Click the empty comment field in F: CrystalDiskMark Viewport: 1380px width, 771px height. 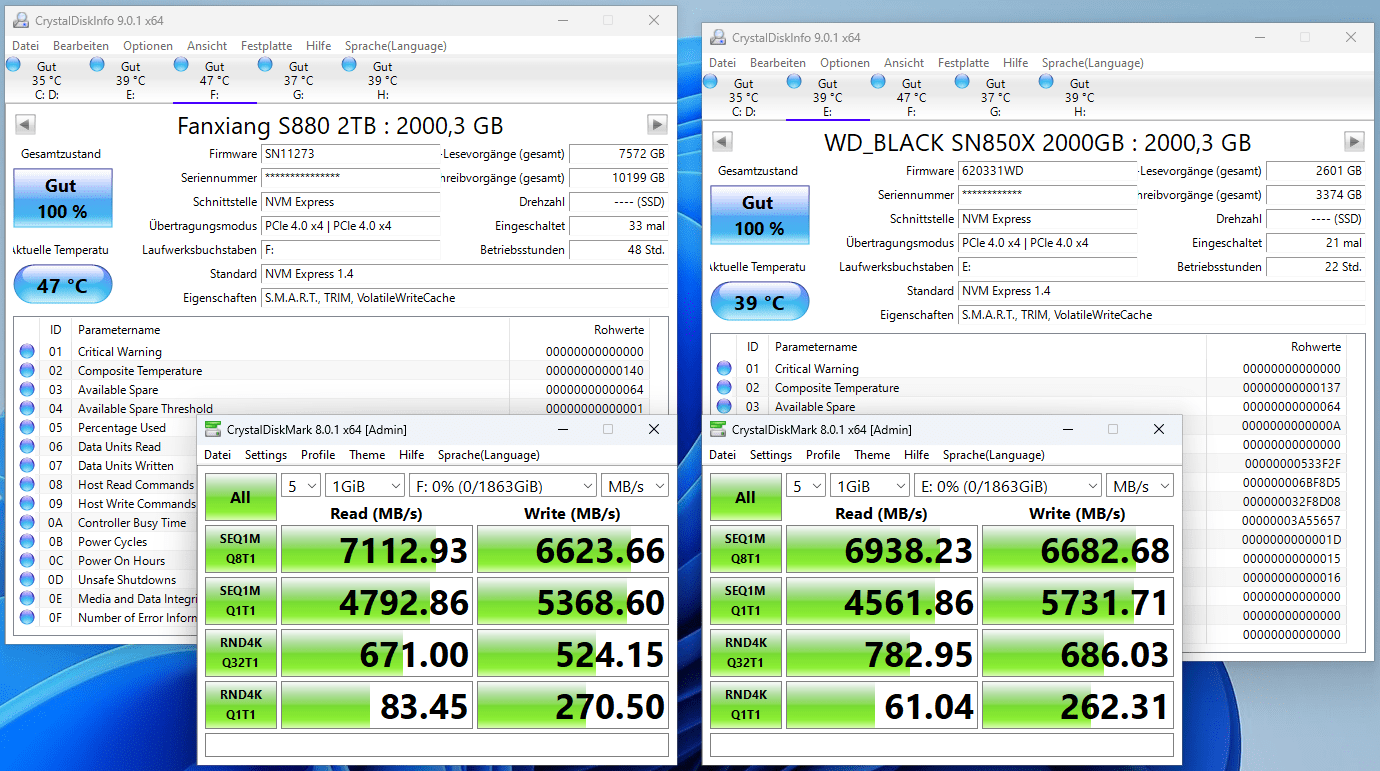(x=437, y=745)
